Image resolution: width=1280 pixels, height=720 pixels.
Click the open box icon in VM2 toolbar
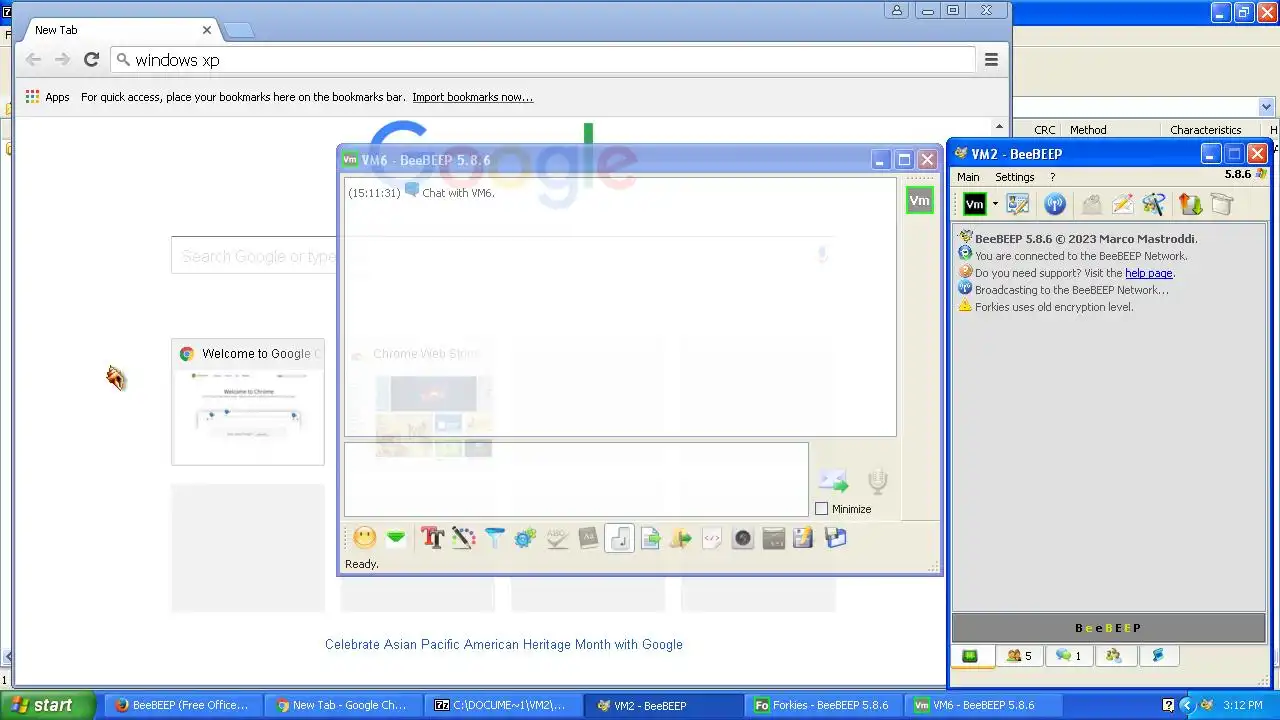click(1222, 204)
